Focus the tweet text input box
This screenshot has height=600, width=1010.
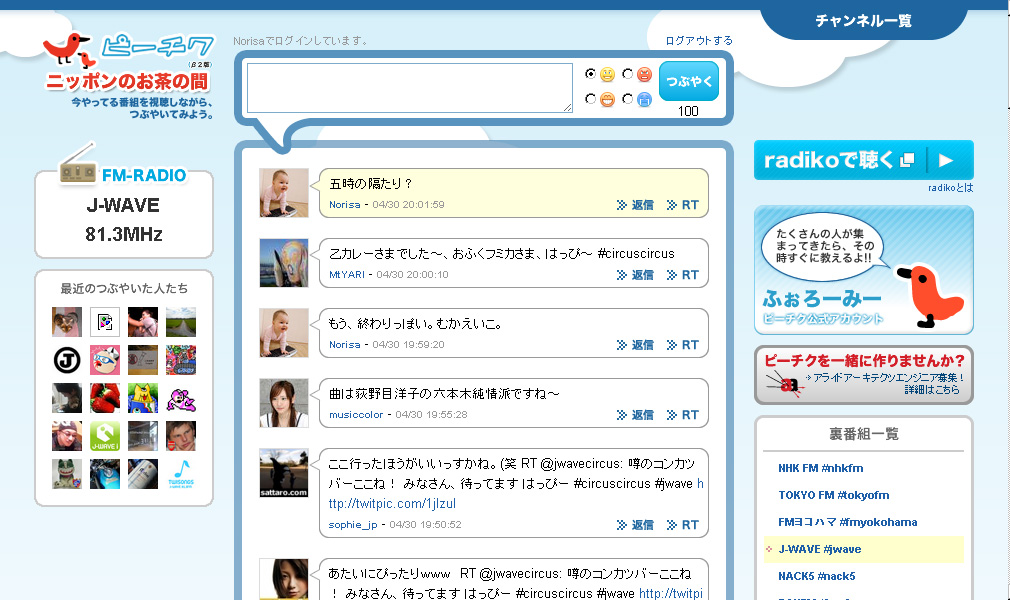click(410, 88)
